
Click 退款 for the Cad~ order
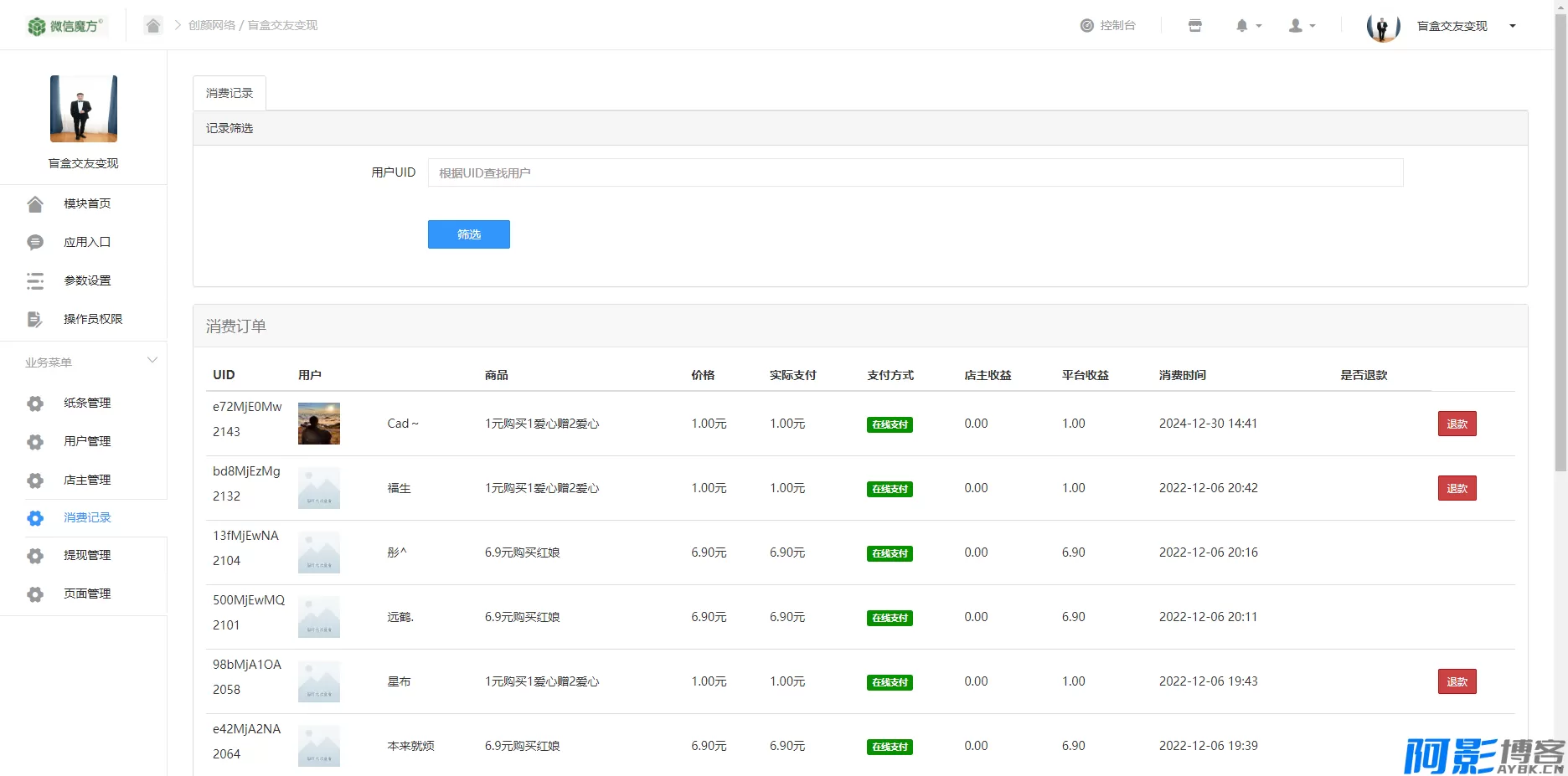click(1457, 424)
